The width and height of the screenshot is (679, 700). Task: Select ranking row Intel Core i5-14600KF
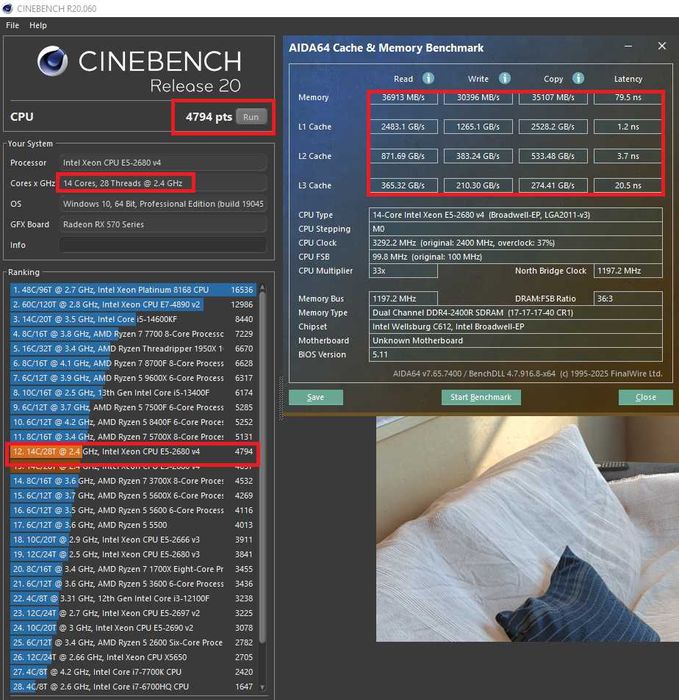[x=133, y=319]
